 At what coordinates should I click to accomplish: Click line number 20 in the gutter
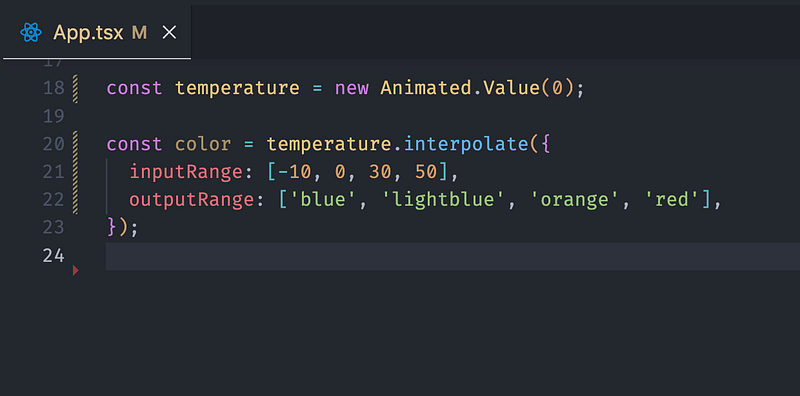click(54, 144)
